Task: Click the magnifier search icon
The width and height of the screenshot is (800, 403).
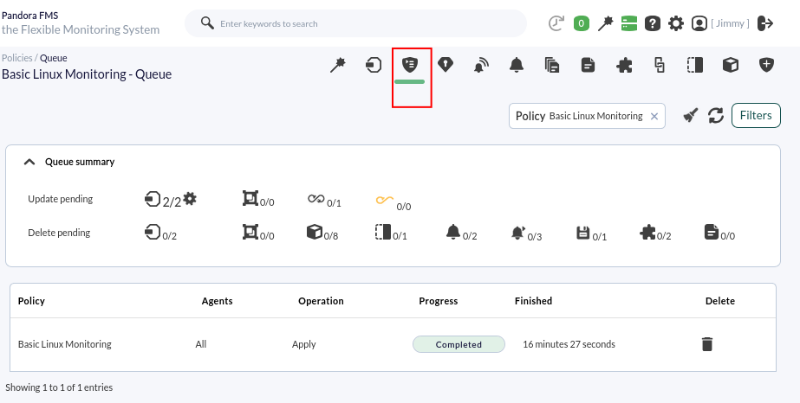Action: [x=207, y=23]
